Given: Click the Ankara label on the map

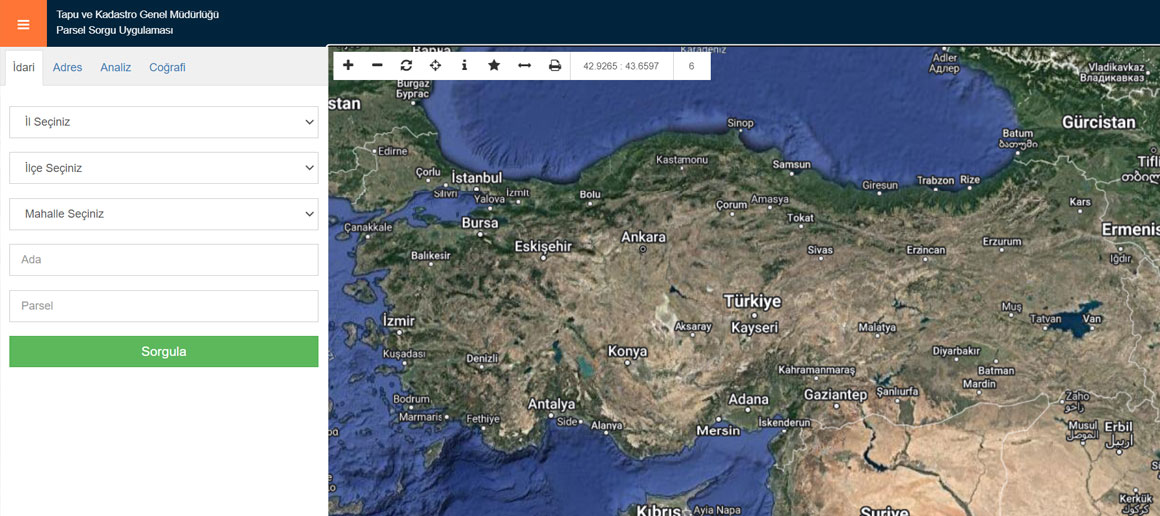Looking at the screenshot, I should (x=643, y=238).
